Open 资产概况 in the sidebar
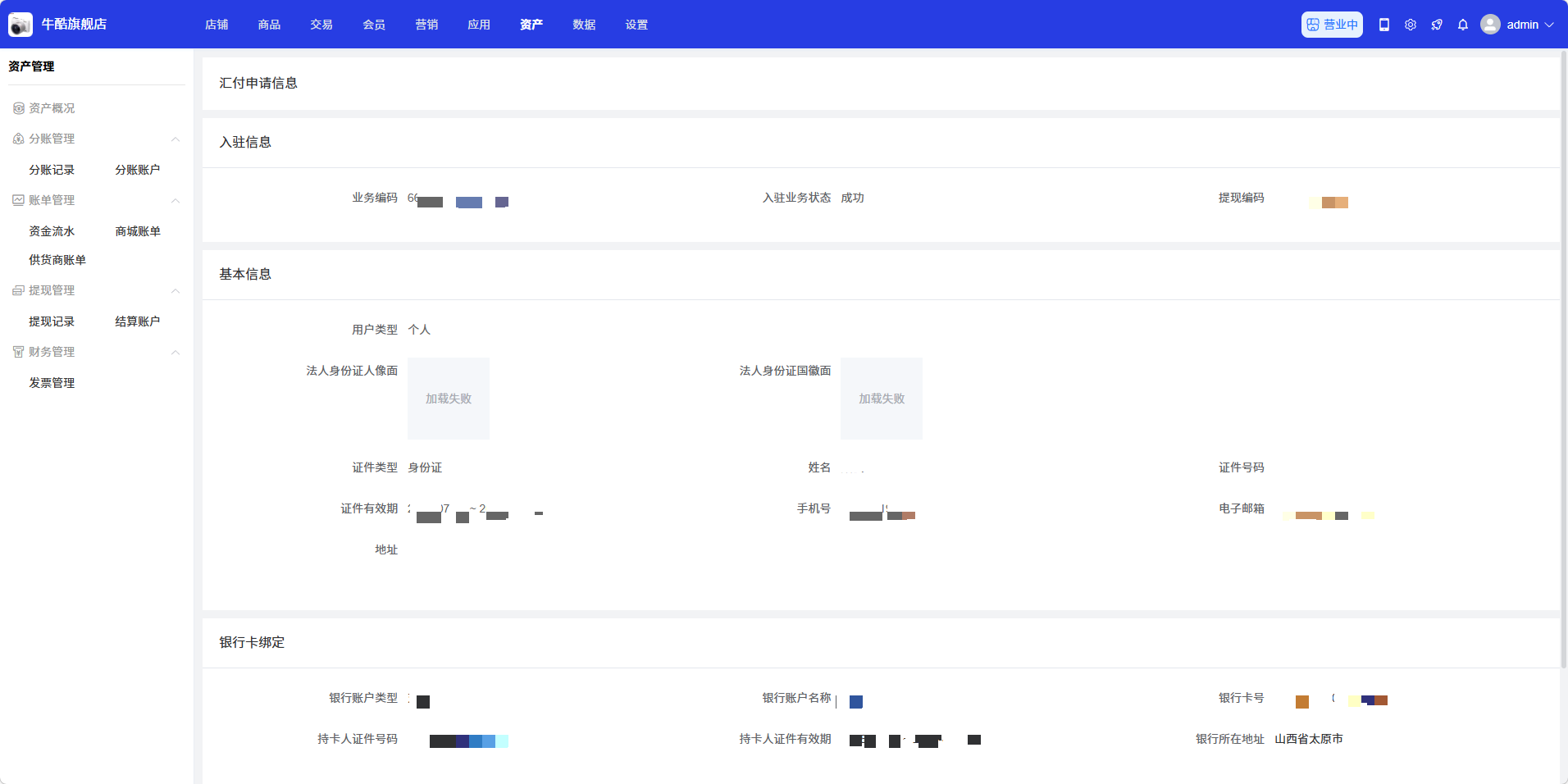Screen dimensions: 1568x784 pyautogui.click(x=52, y=108)
